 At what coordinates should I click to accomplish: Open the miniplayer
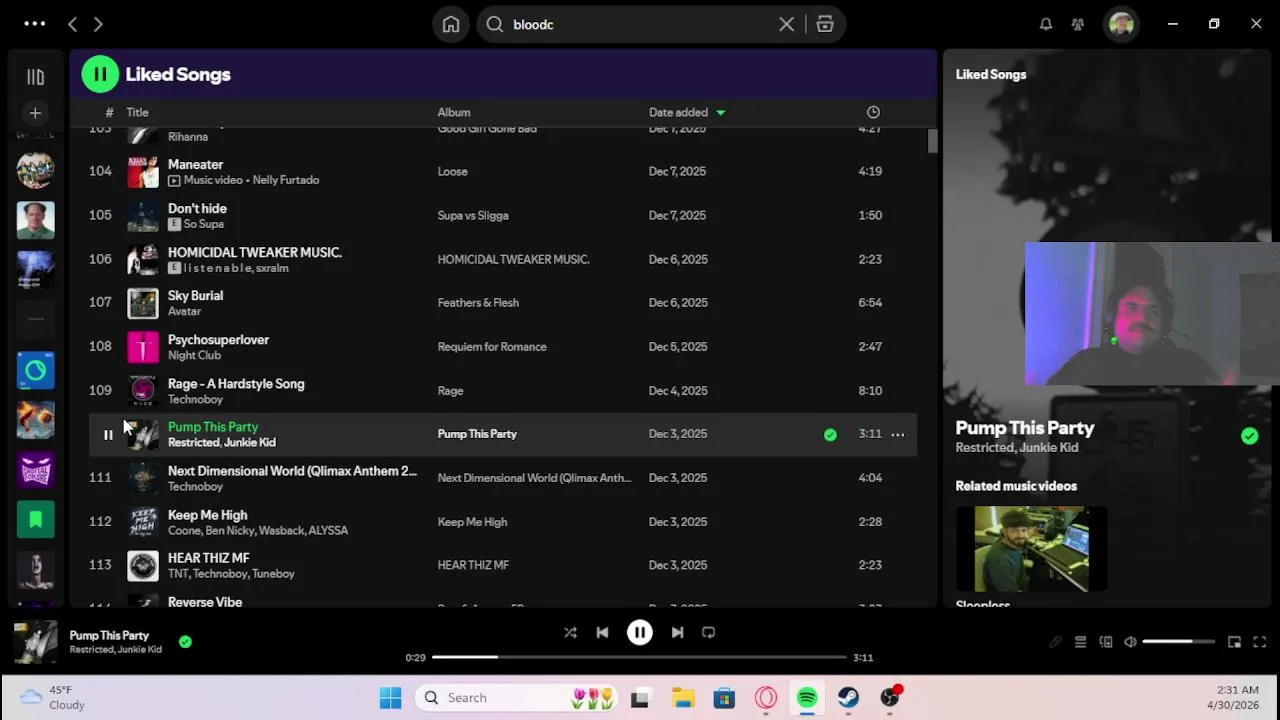1234,642
